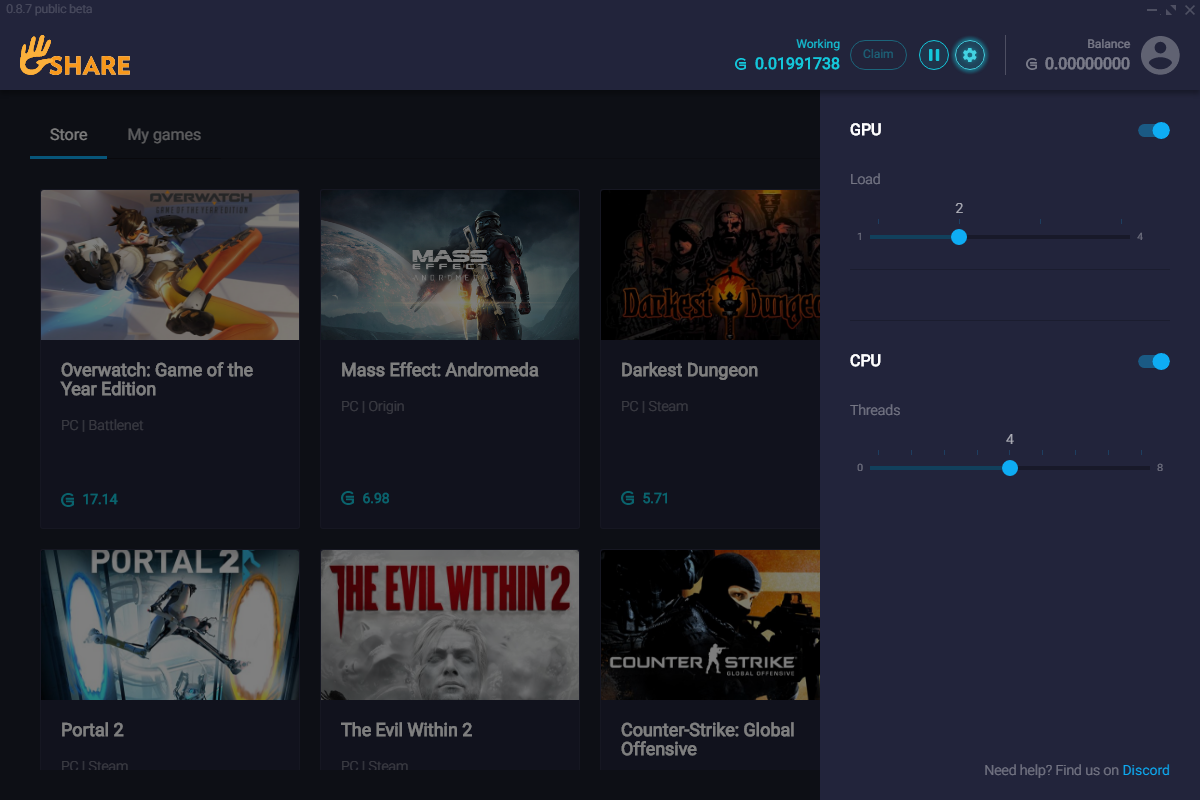Click the user profile avatar icon
The height and width of the screenshot is (800, 1200).
(x=1160, y=55)
